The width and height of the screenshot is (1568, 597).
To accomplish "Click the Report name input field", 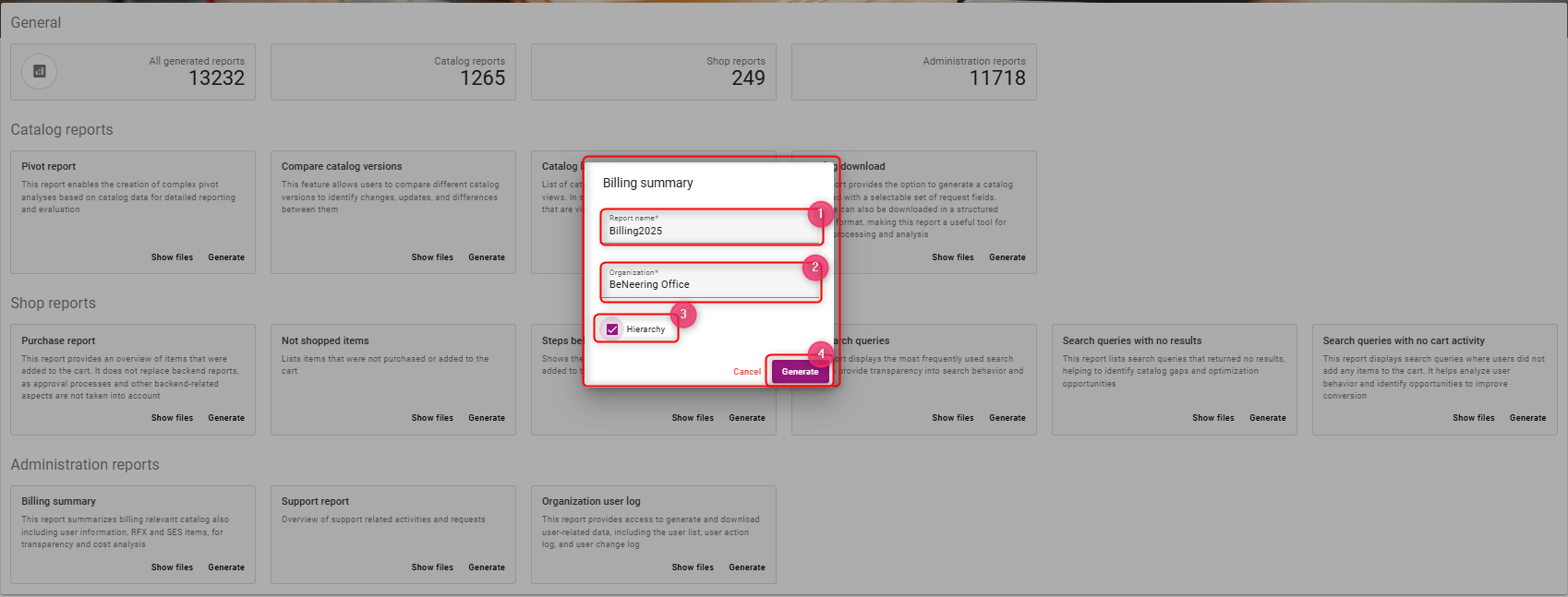I will 709,231.
